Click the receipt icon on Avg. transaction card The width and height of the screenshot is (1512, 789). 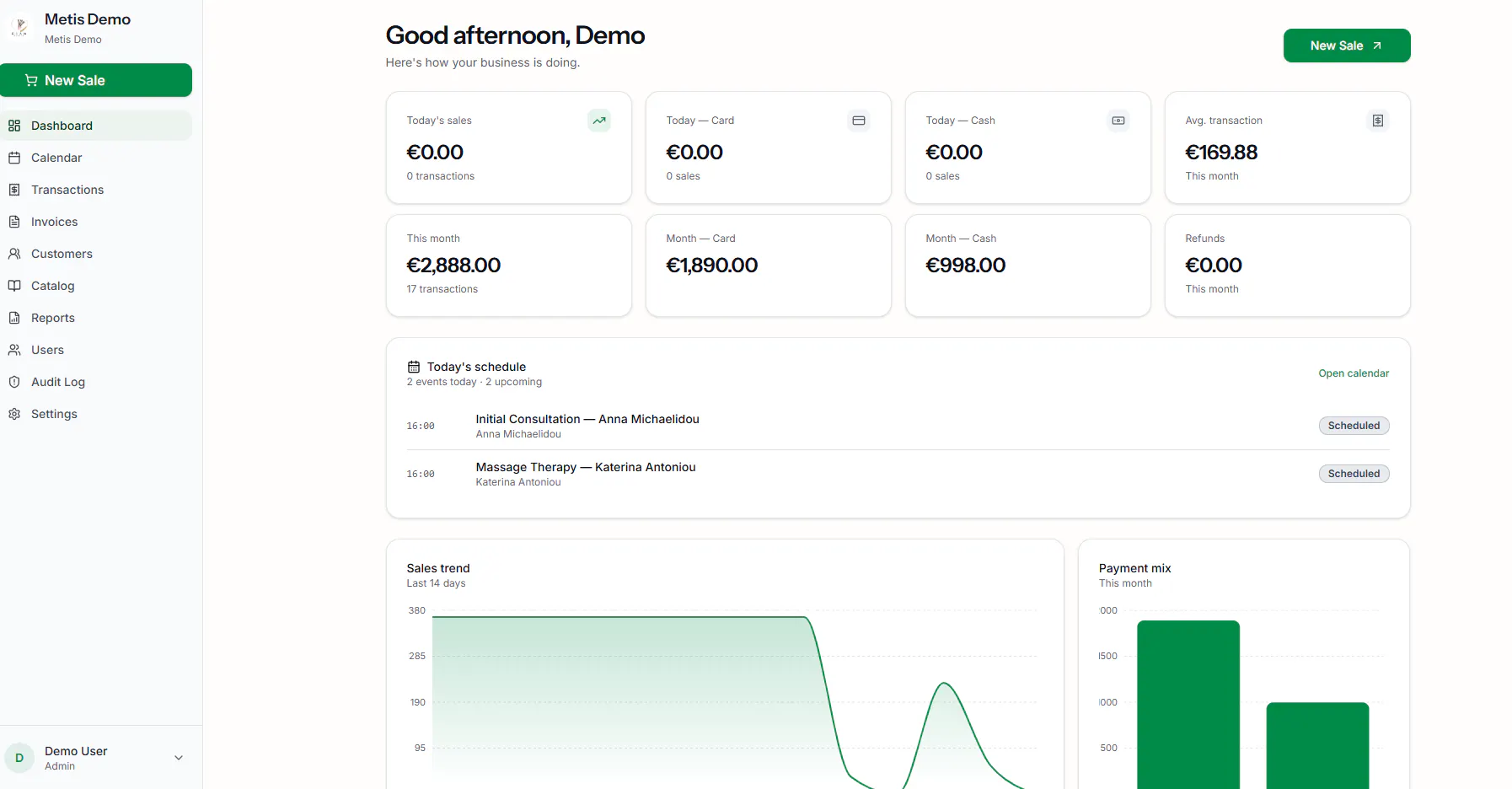(1378, 121)
